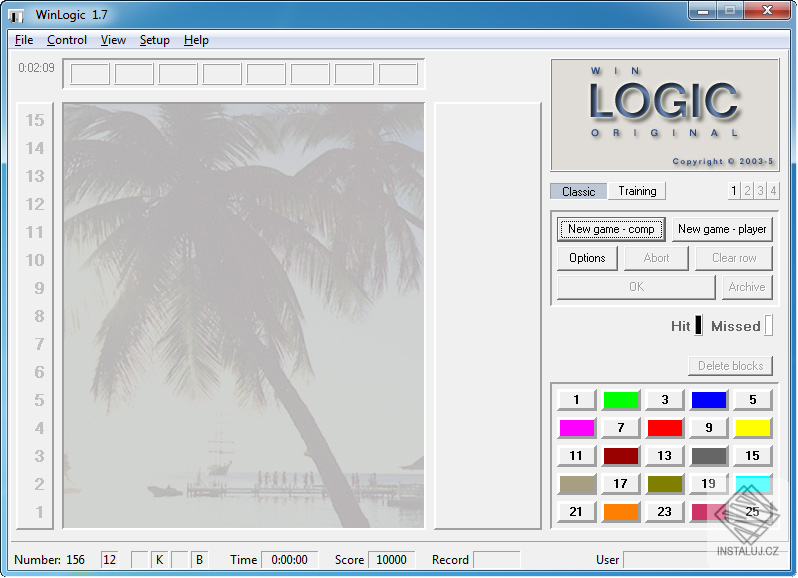Pick color block number 19

(709, 484)
